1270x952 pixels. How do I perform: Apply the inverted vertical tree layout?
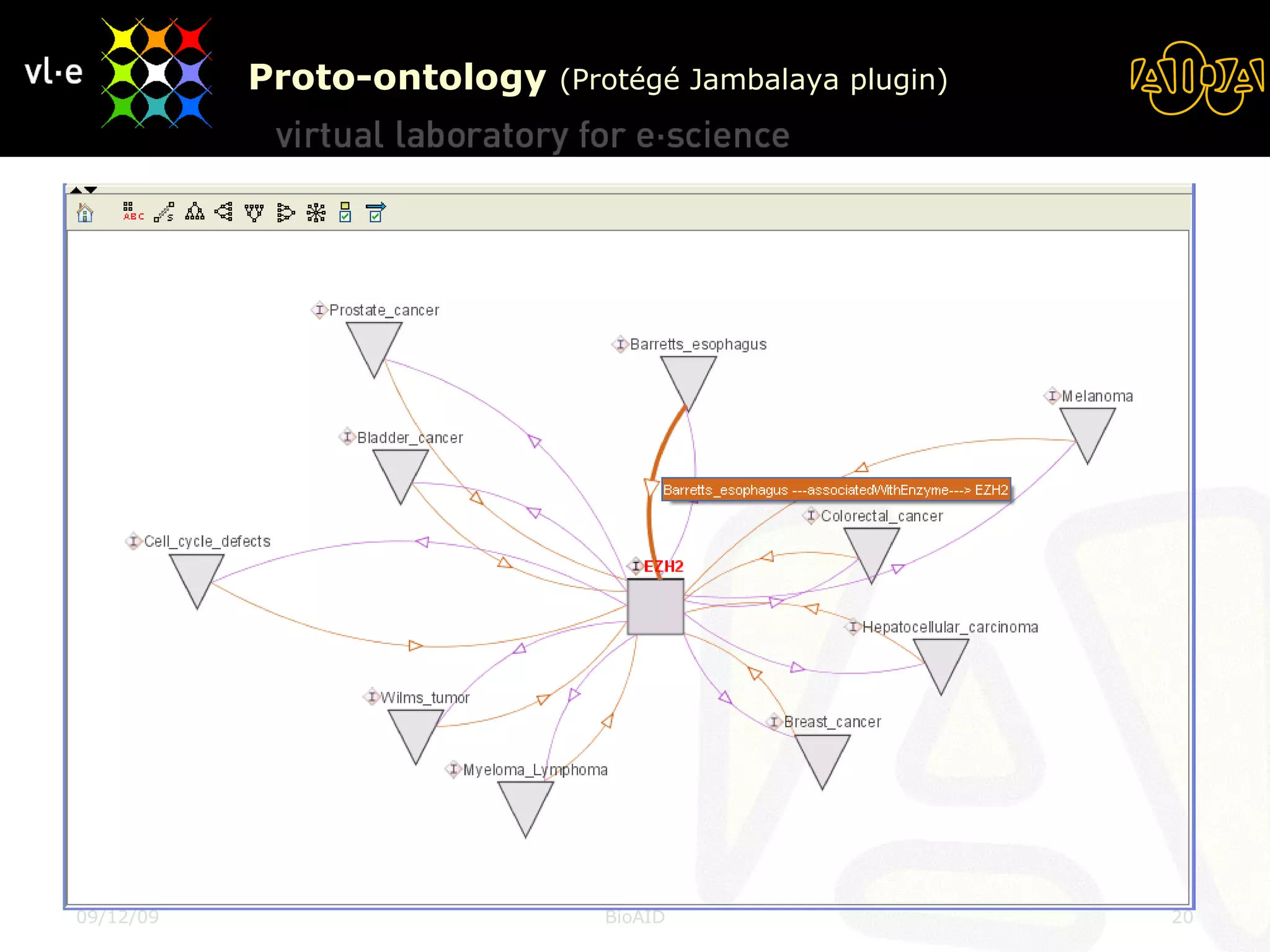tap(254, 212)
